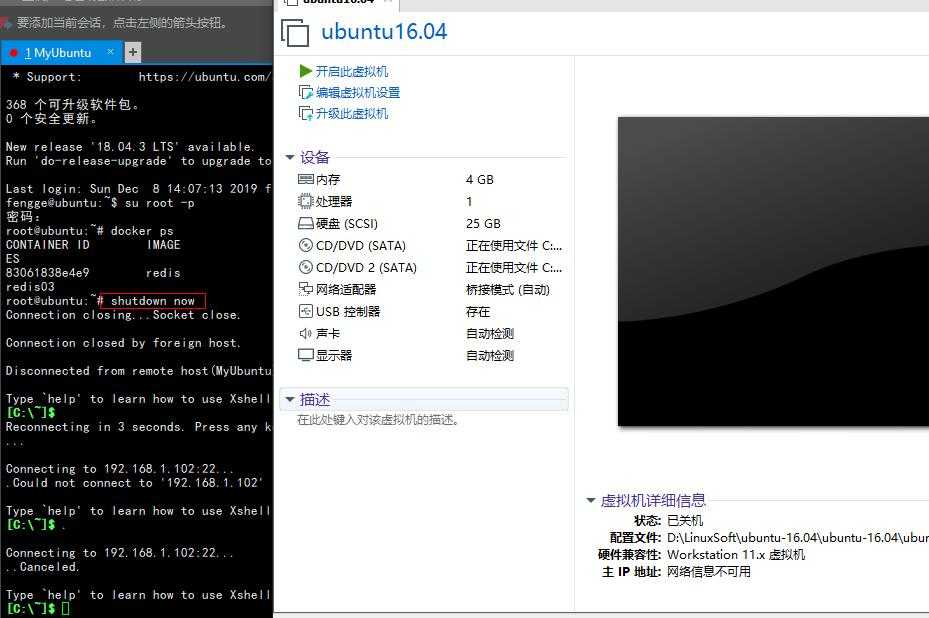
Task: Click the shutdown now command in terminal
Action: [152, 301]
